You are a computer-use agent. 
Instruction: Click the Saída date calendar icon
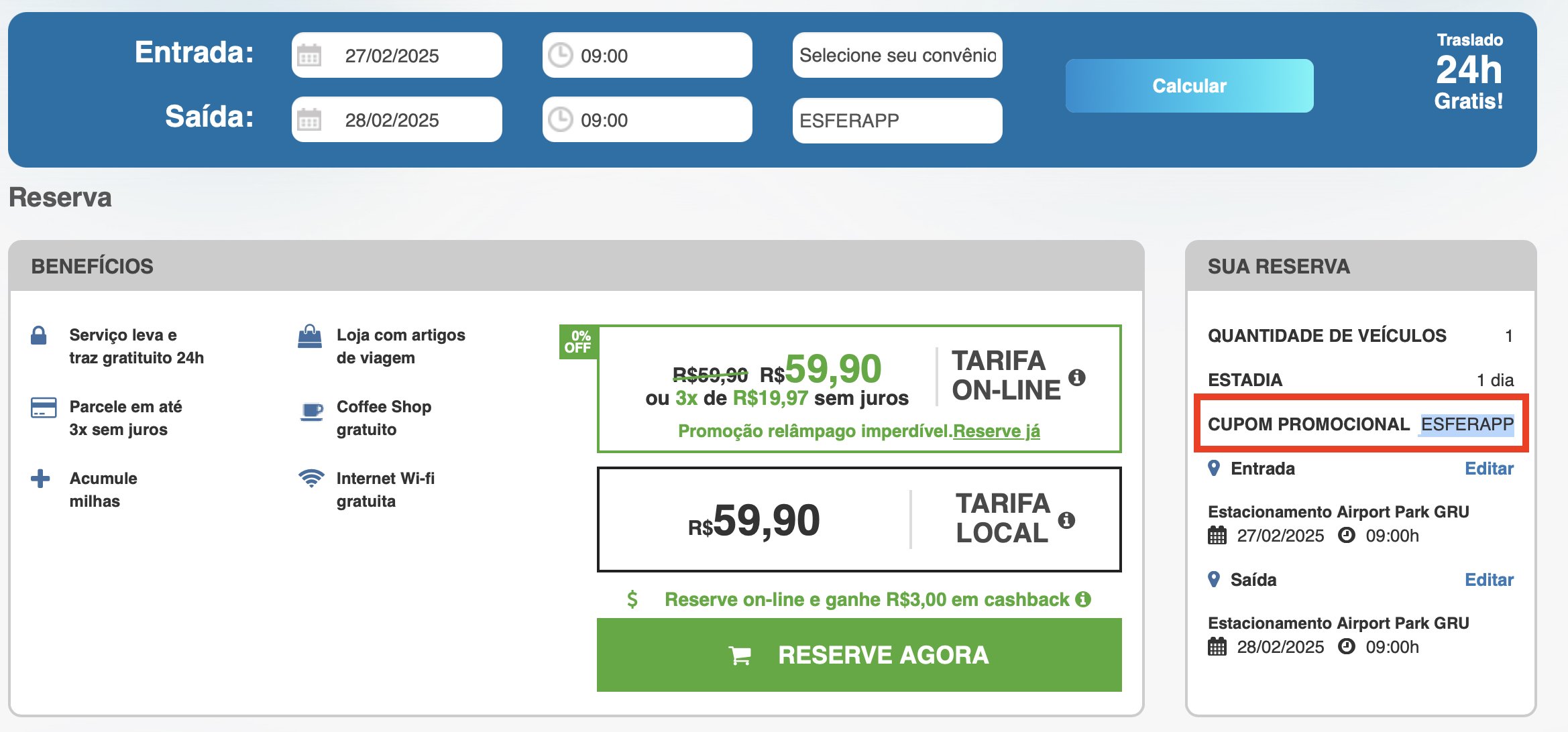[309, 120]
